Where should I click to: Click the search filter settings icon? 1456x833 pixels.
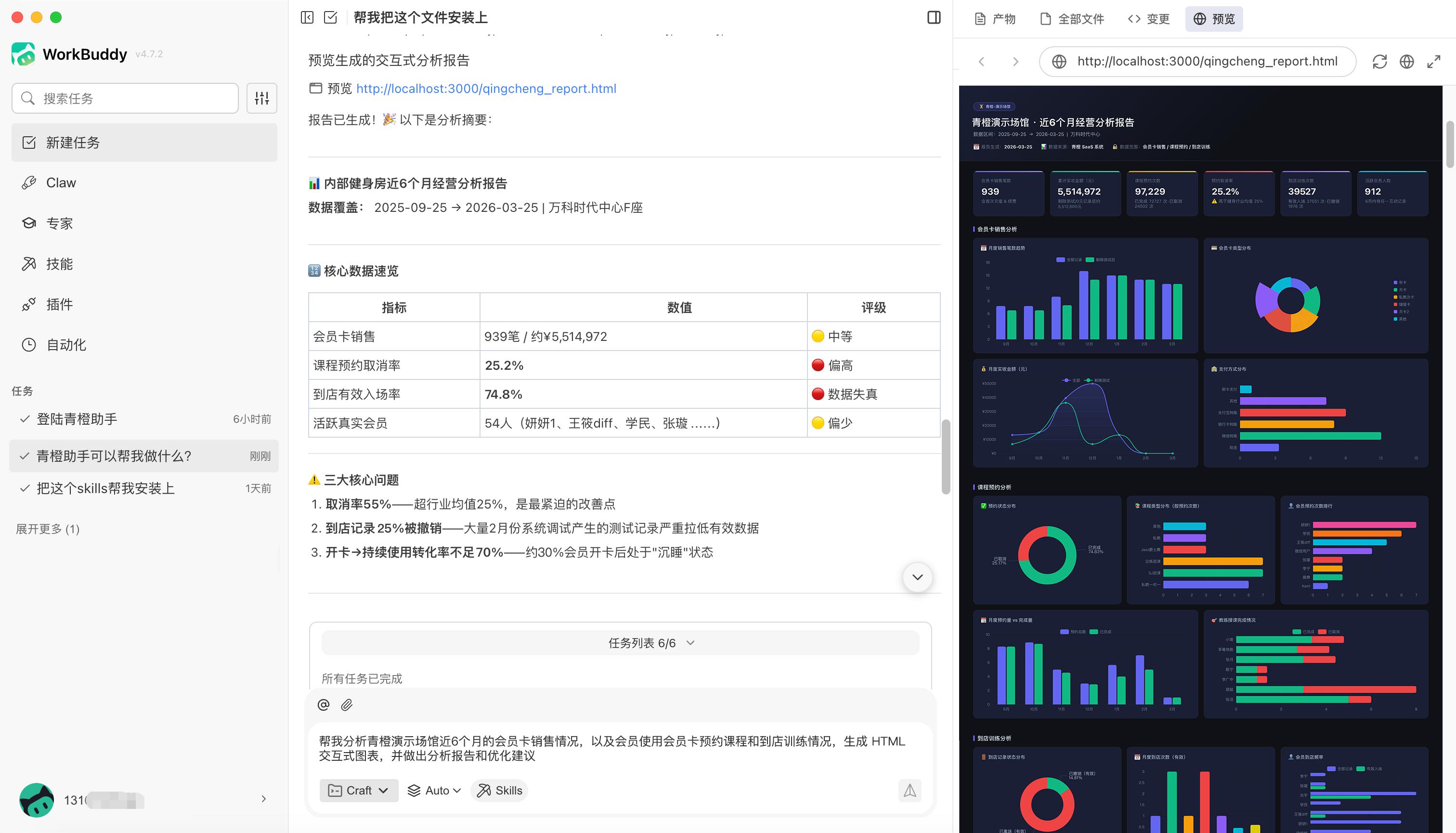(261, 98)
